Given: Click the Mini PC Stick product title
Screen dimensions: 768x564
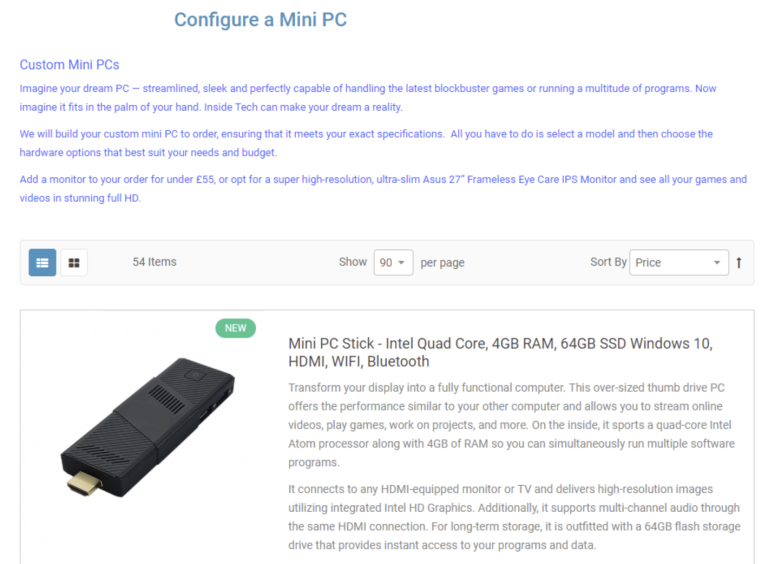Looking at the screenshot, I should (x=500, y=352).
